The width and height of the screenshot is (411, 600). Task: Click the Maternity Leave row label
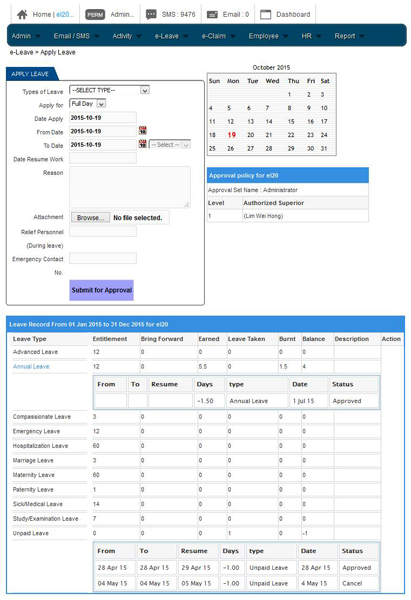coord(34,475)
